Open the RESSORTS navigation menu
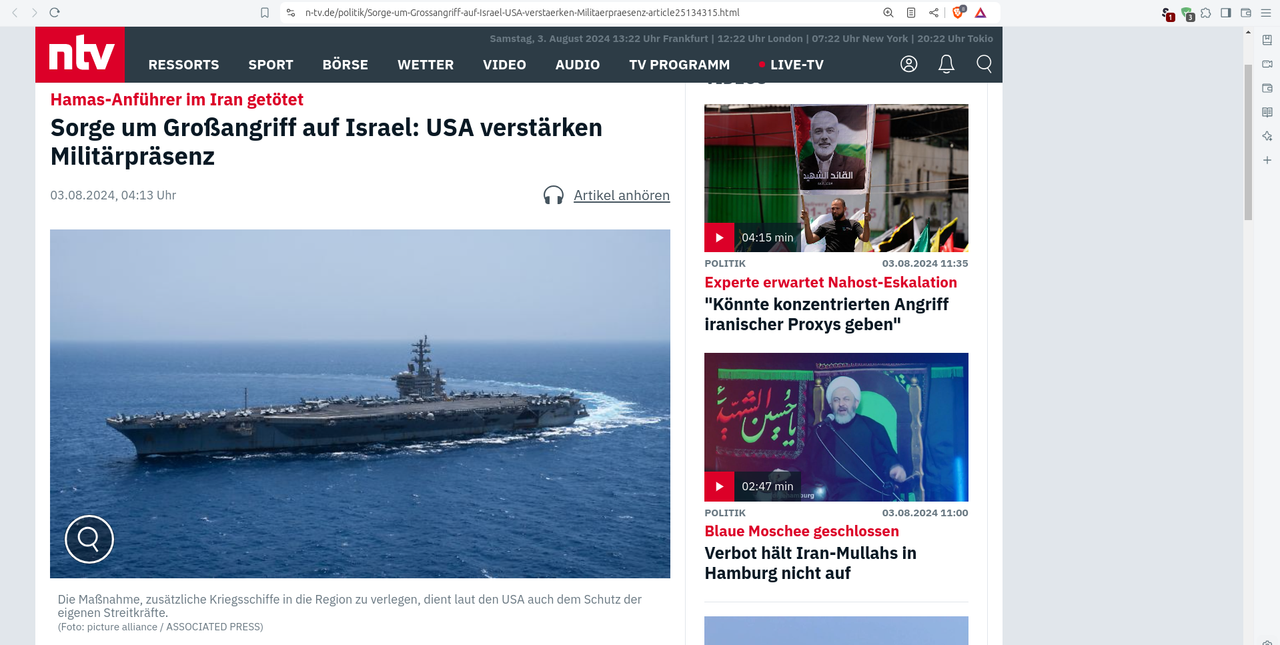This screenshot has width=1280, height=645. click(183, 64)
